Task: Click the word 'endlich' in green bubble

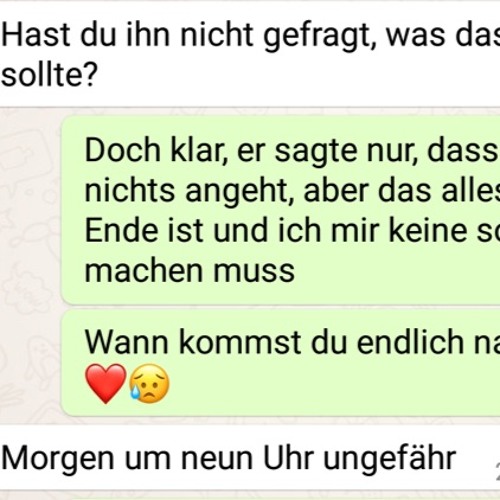Action: point(410,341)
